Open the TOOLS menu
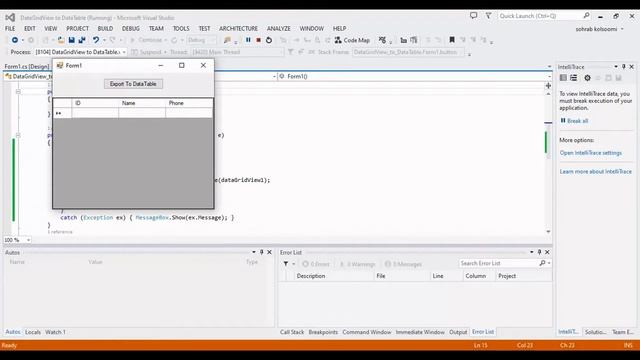640x360 pixels. tap(181, 29)
